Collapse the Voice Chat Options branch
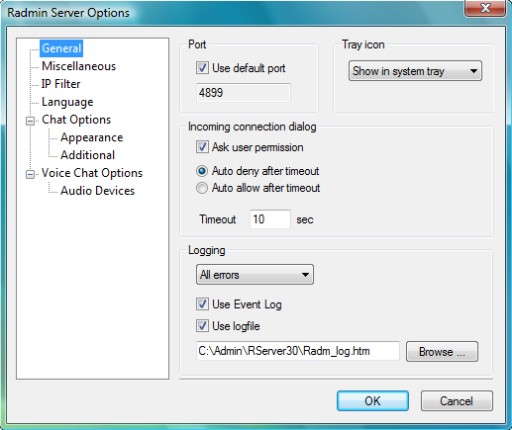Image resolution: width=512 pixels, height=430 pixels. coord(30,174)
